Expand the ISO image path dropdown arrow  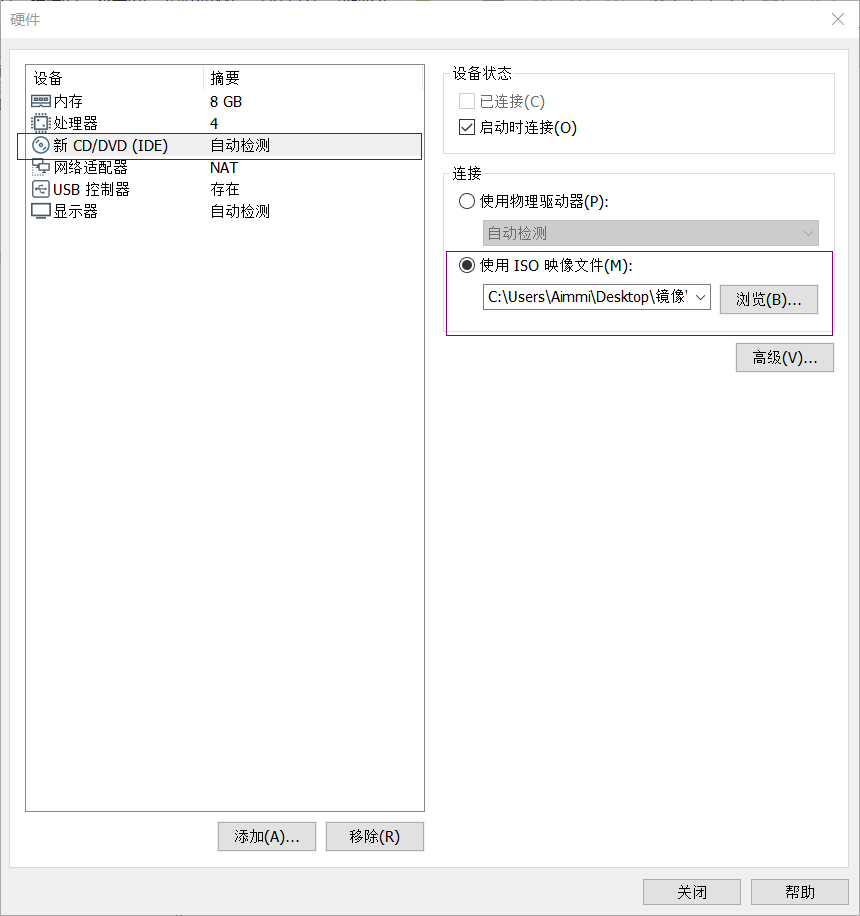(x=701, y=297)
